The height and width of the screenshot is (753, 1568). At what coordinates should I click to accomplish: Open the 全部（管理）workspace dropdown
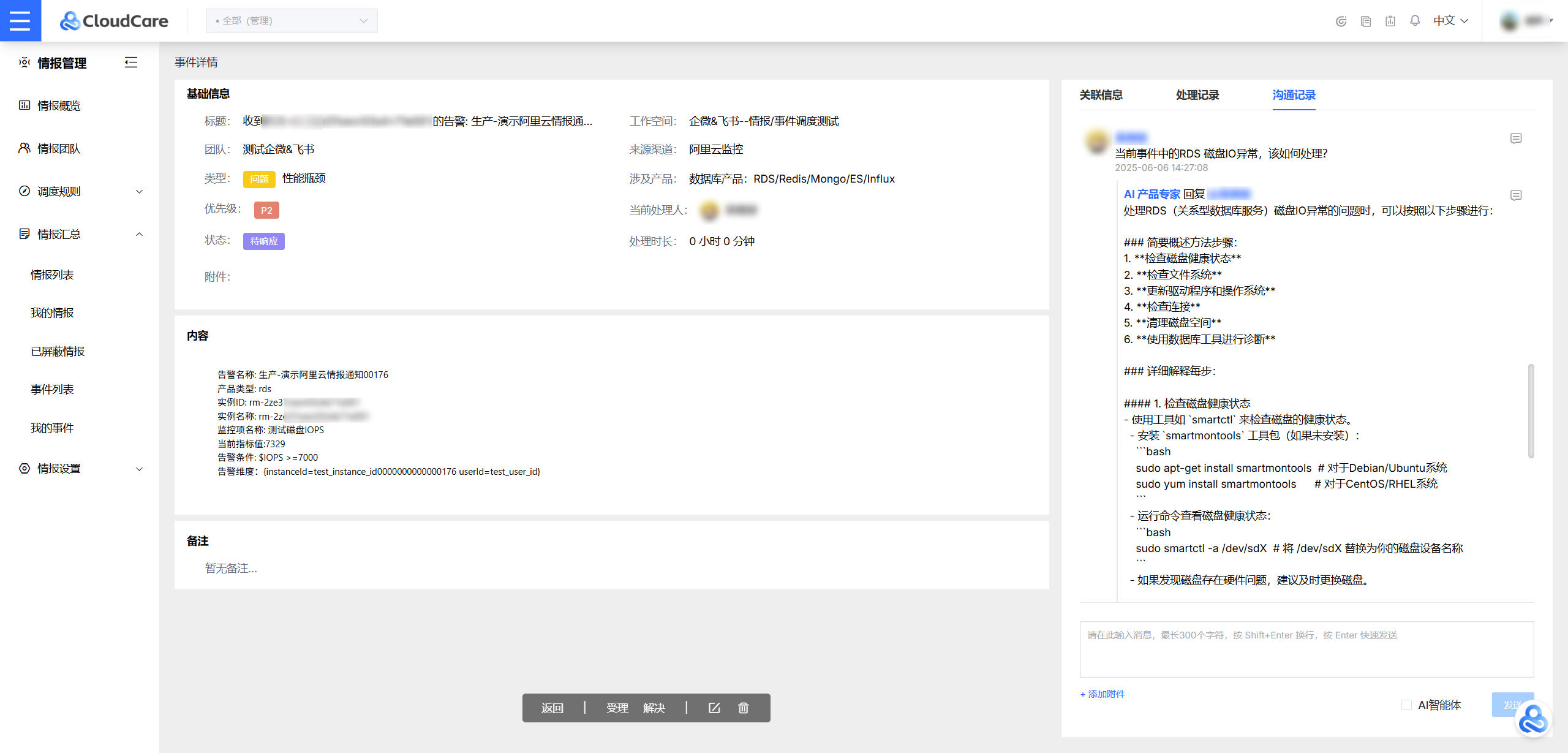tap(292, 21)
